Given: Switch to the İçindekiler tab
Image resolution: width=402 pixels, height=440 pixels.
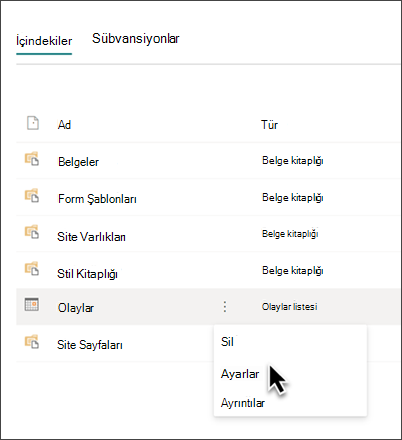Looking at the screenshot, I should [44, 41].
